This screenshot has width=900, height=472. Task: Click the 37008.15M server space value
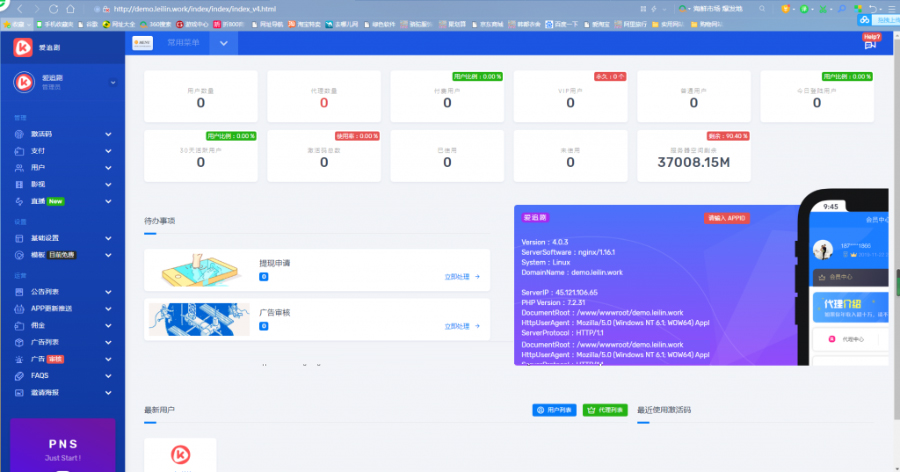pos(693,163)
